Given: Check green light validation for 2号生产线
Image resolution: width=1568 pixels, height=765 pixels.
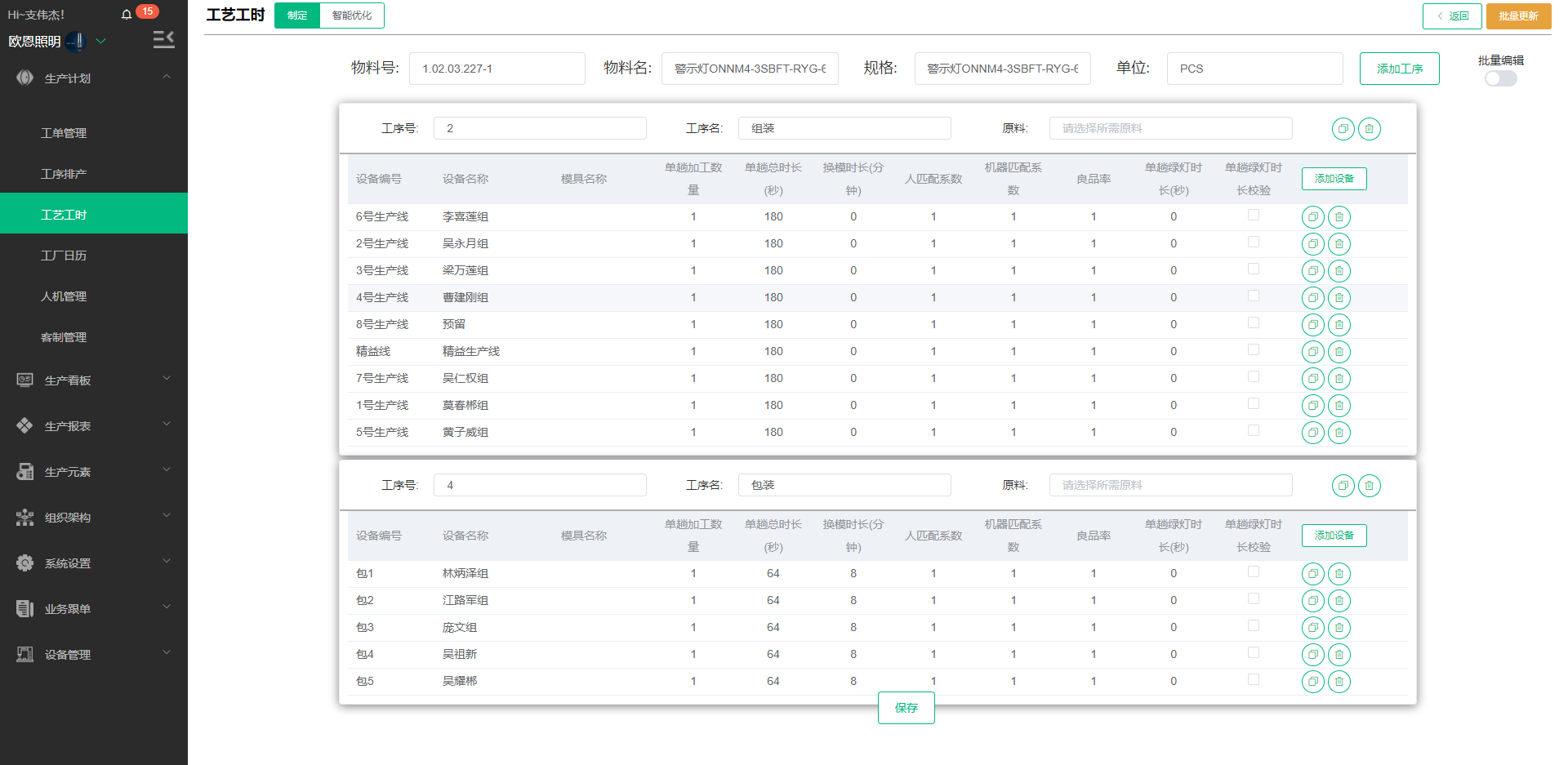Looking at the screenshot, I should [1254, 242].
